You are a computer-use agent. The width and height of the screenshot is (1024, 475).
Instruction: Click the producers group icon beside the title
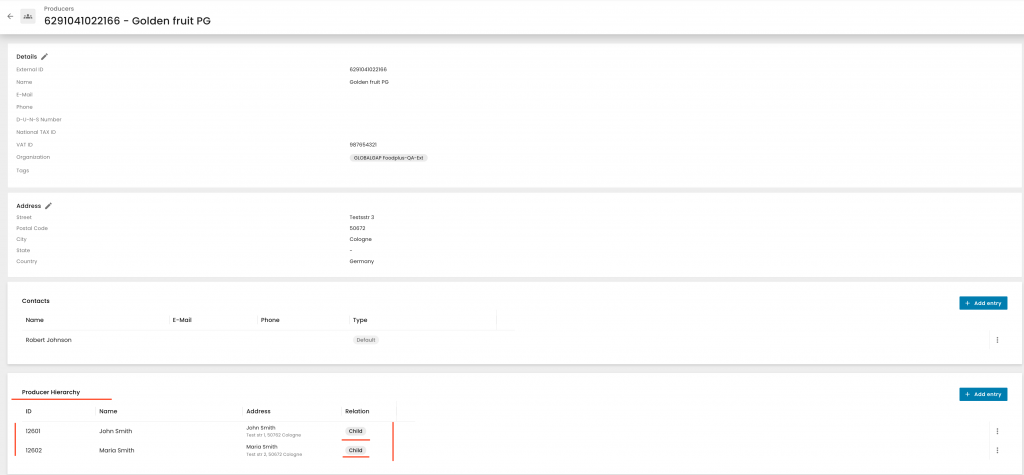28,17
